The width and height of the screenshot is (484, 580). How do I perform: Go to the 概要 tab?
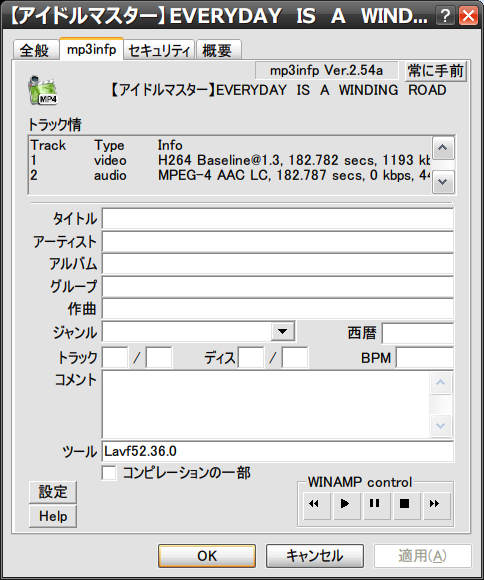click(218, 50)
